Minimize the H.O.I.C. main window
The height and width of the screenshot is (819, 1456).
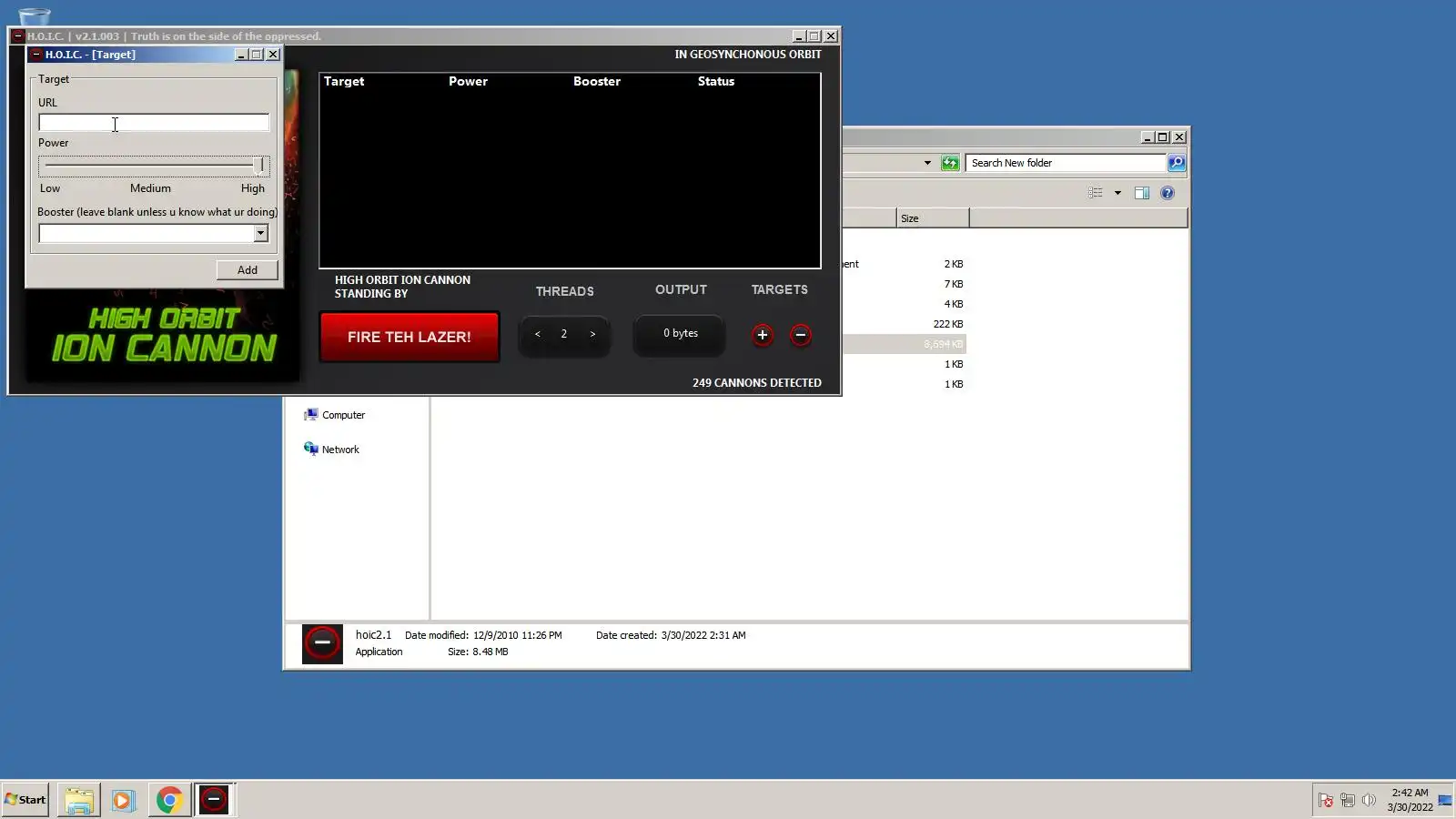(x=798, y=36)
